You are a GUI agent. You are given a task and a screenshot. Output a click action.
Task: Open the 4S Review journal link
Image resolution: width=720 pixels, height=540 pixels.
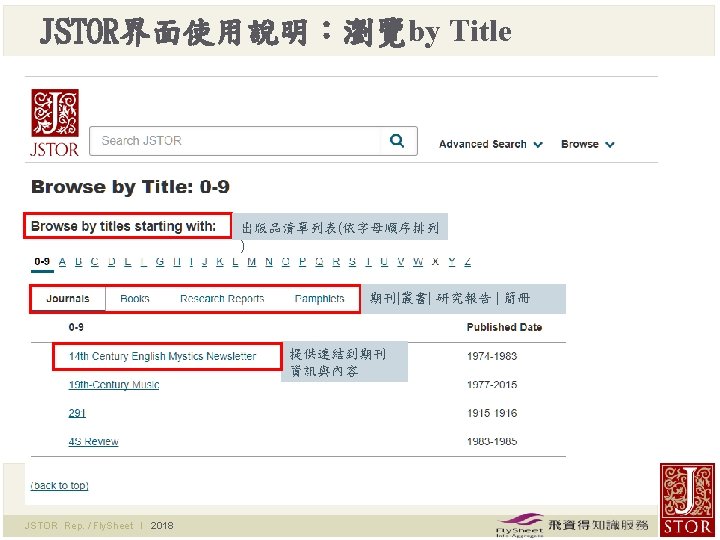click(x=93, y=442)
